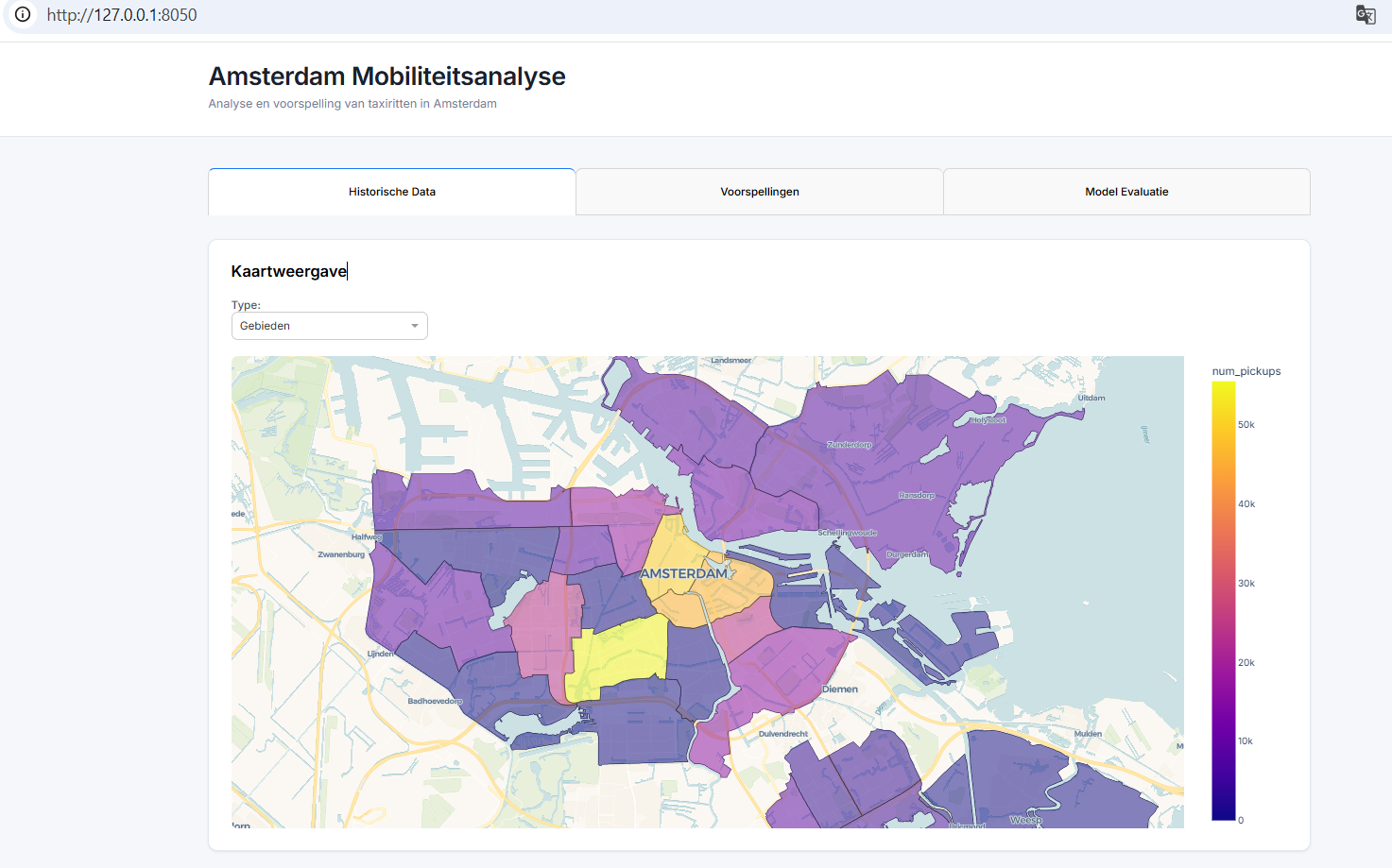Click the 40k tick on the color scale
Screen dimensions: 1392x868
click(1246, 504)
